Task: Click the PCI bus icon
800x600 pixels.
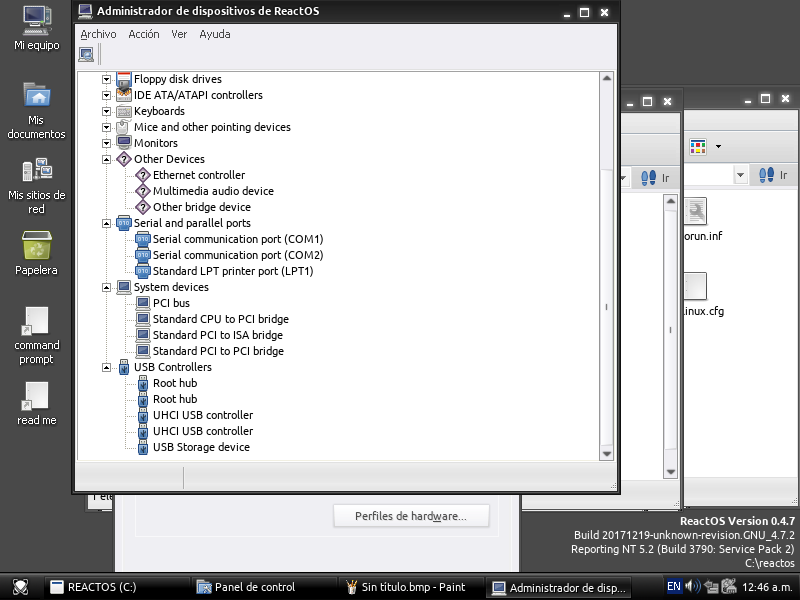Action: tap(143, 303)
